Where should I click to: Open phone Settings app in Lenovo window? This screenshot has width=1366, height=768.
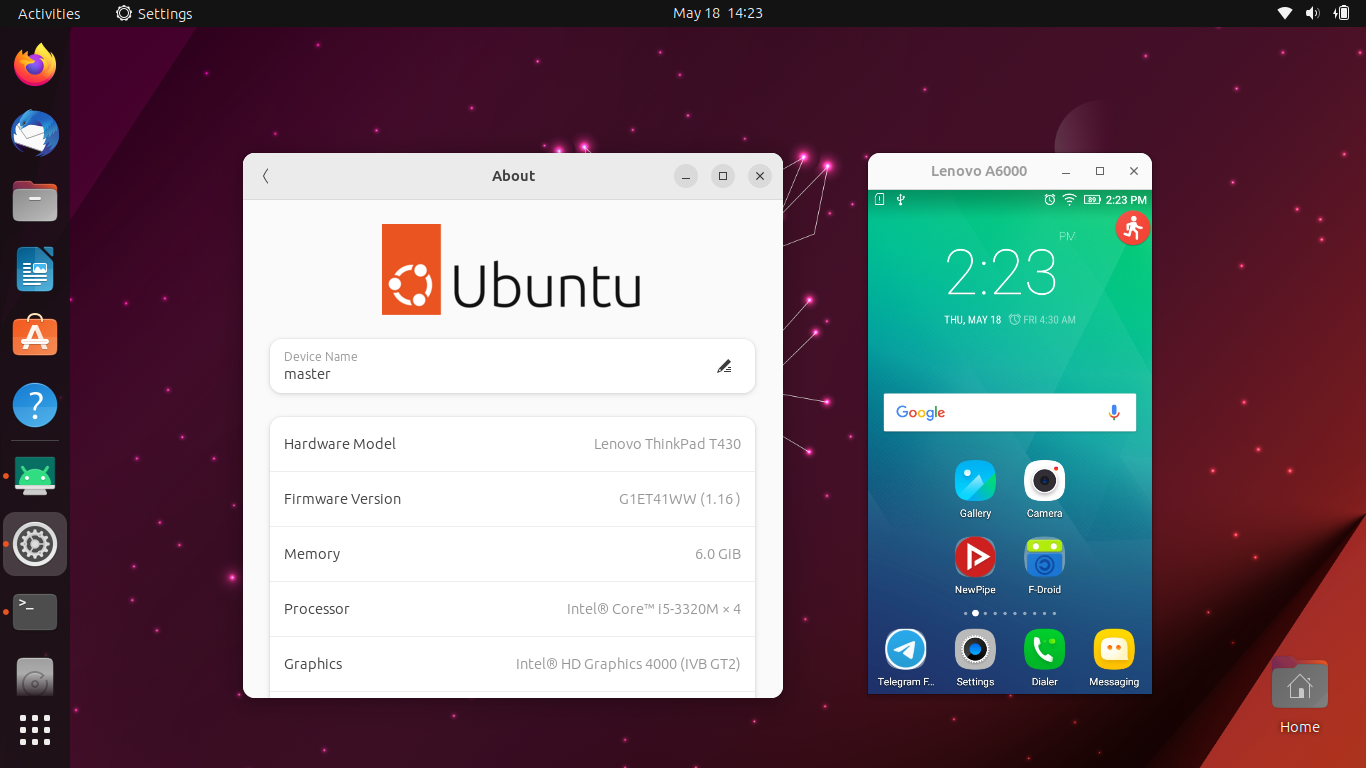click(975, 658)
